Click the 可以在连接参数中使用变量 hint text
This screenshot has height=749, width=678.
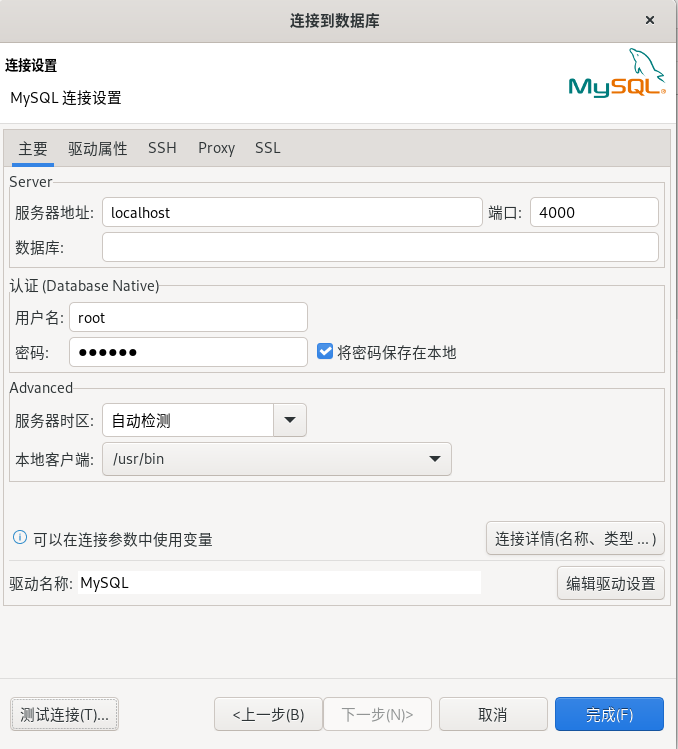(x=123, y=539)
